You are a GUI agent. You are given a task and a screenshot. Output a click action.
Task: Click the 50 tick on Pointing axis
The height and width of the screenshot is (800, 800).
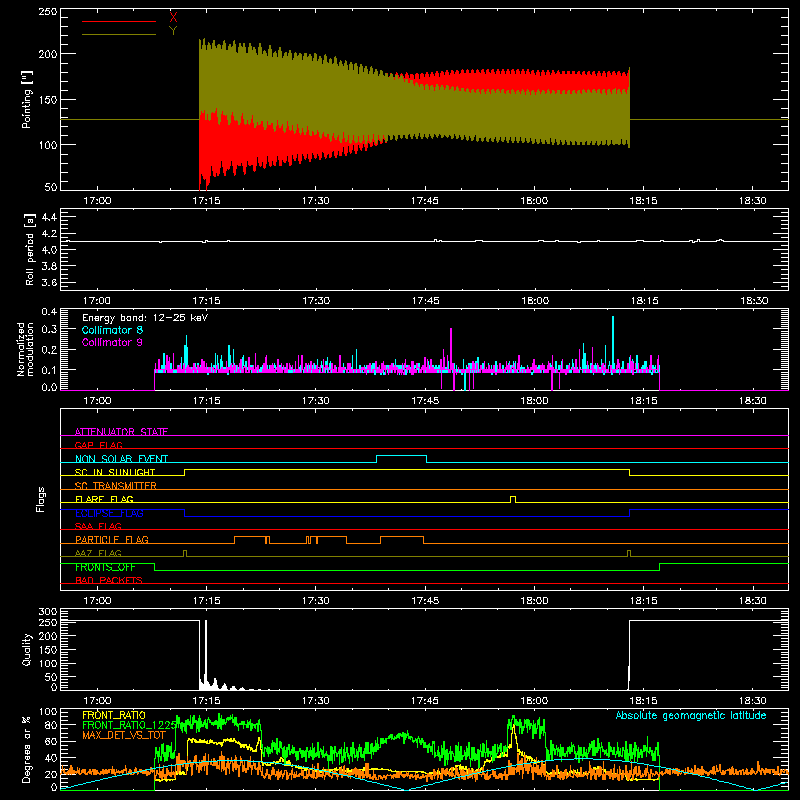(51, 187)
